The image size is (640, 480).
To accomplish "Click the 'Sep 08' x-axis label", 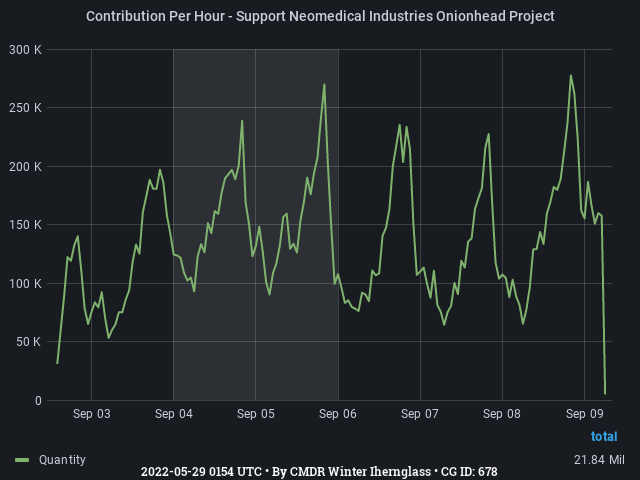I will tap(502, 414).
